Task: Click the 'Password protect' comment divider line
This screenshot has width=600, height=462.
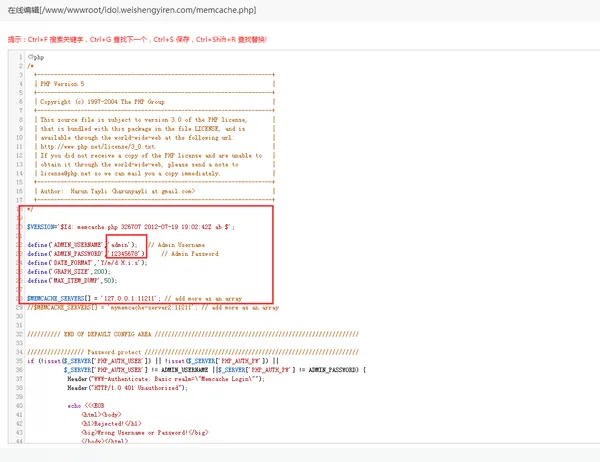Action: pyautogui.click(x=193, y=352)
